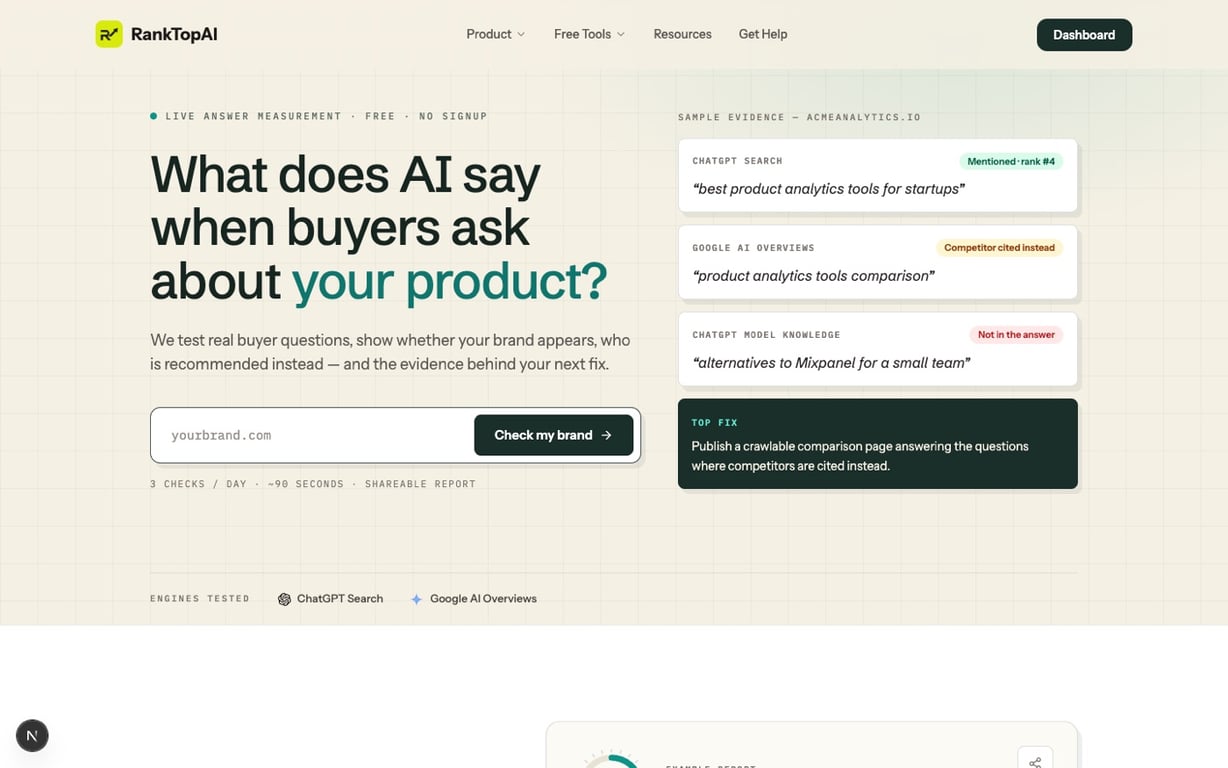Click the Not in the answer badge
The image size is (1228, 768).
tap(1016, 335)
